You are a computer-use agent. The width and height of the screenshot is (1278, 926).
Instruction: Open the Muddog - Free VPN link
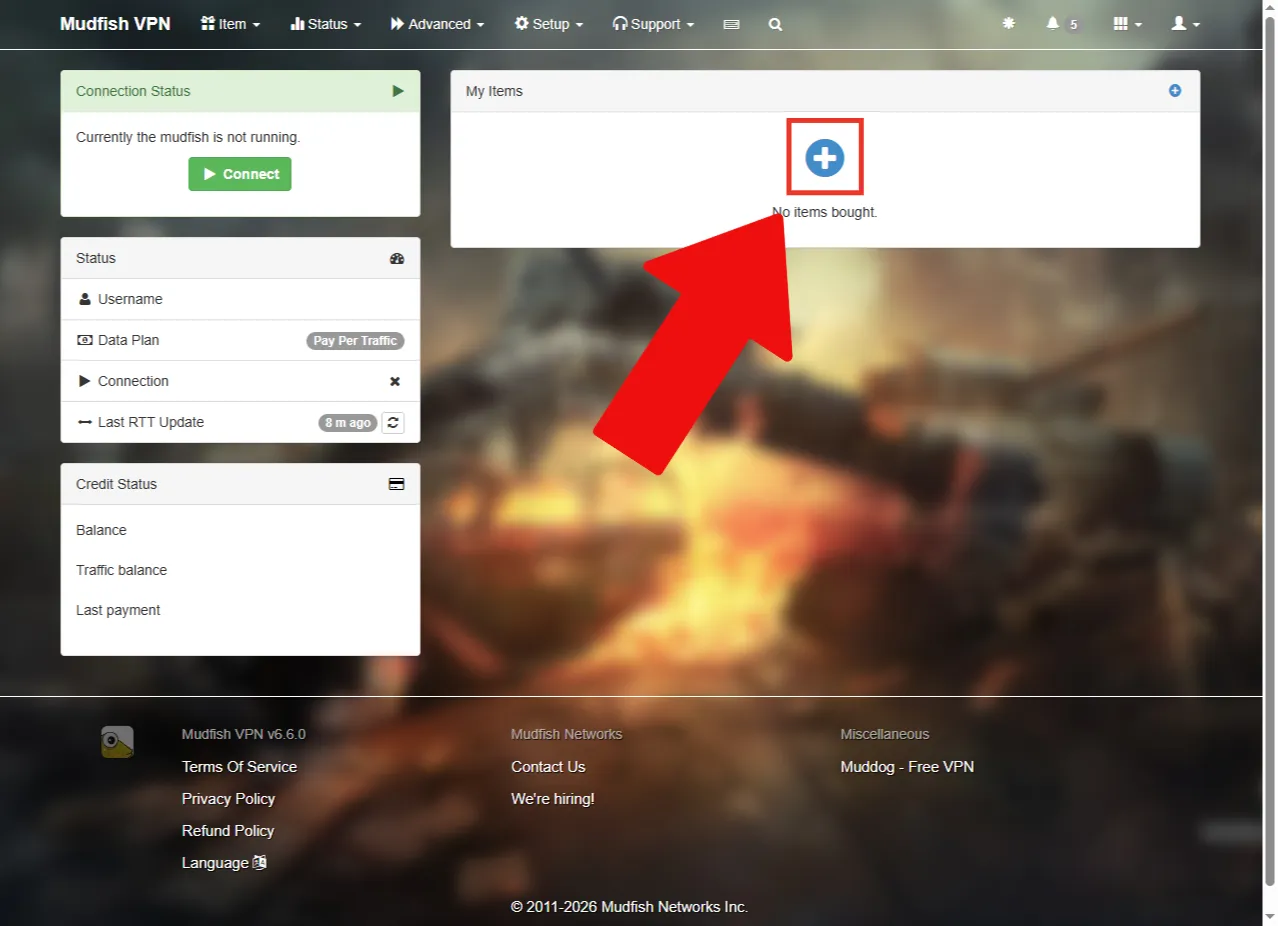pyautogui.click(x=907, y=767)
